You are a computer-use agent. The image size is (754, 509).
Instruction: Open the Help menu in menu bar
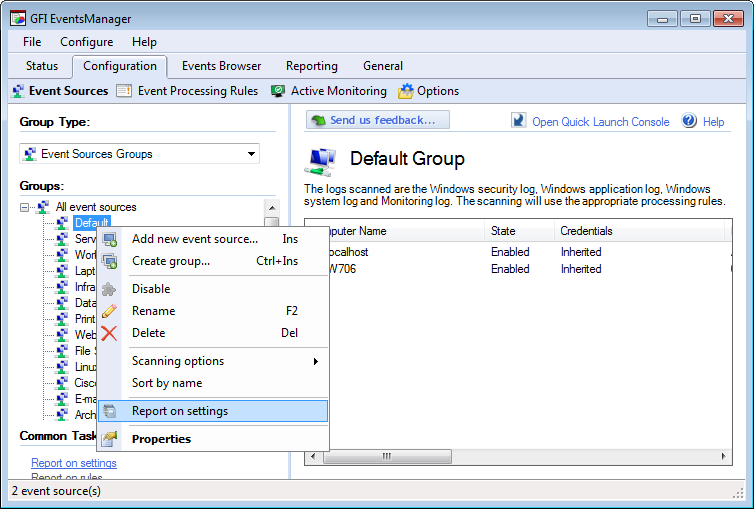point(144,42)
